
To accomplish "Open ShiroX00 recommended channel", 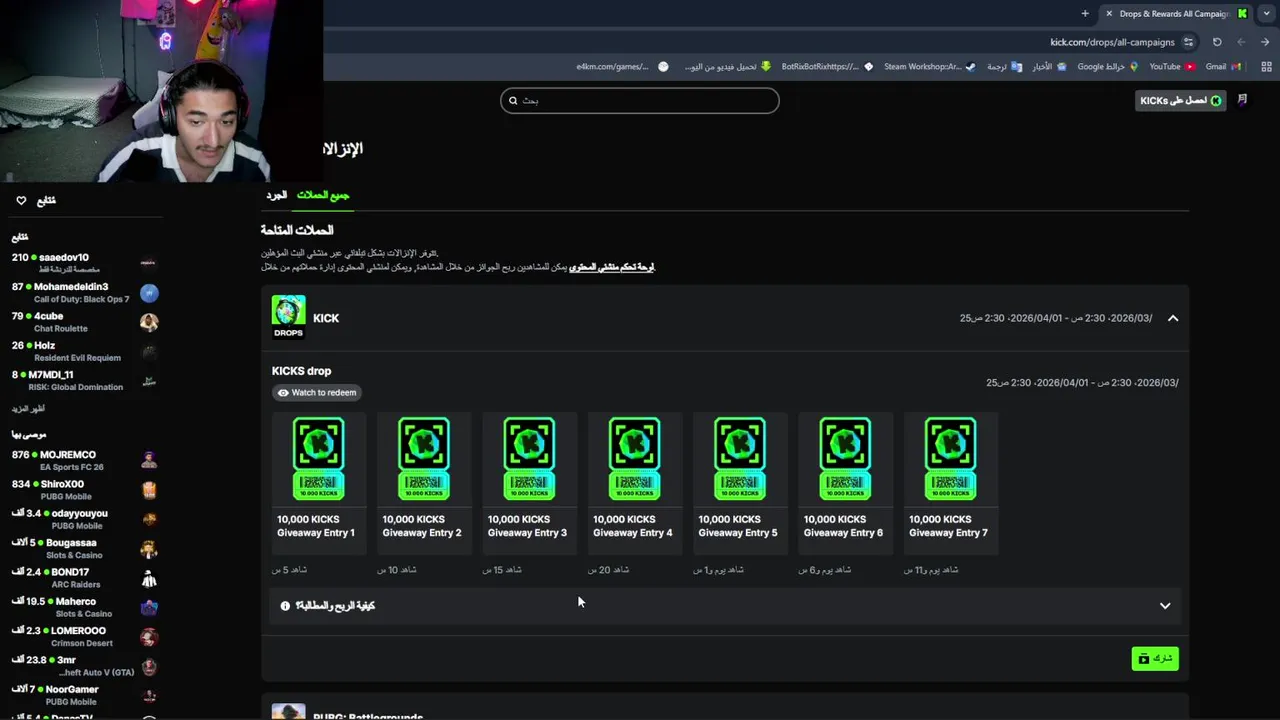I will click(85, 489).
